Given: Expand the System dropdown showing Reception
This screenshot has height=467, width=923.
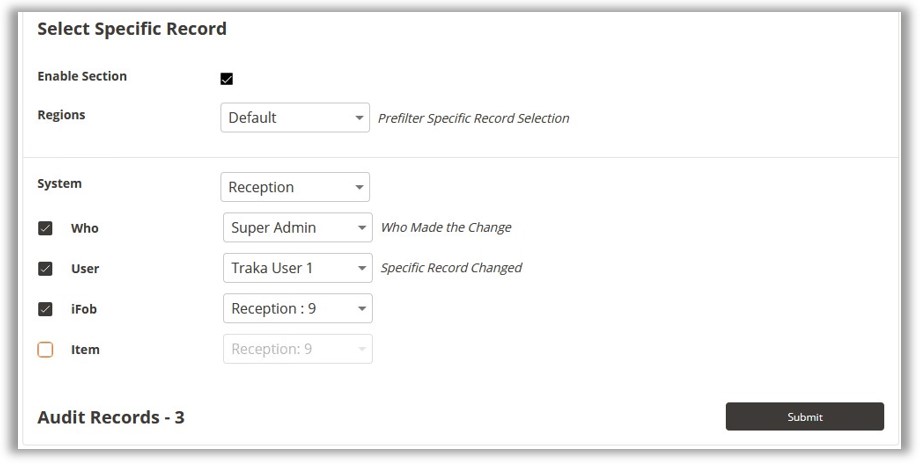Looking at the screenshot, I should 294,187.
